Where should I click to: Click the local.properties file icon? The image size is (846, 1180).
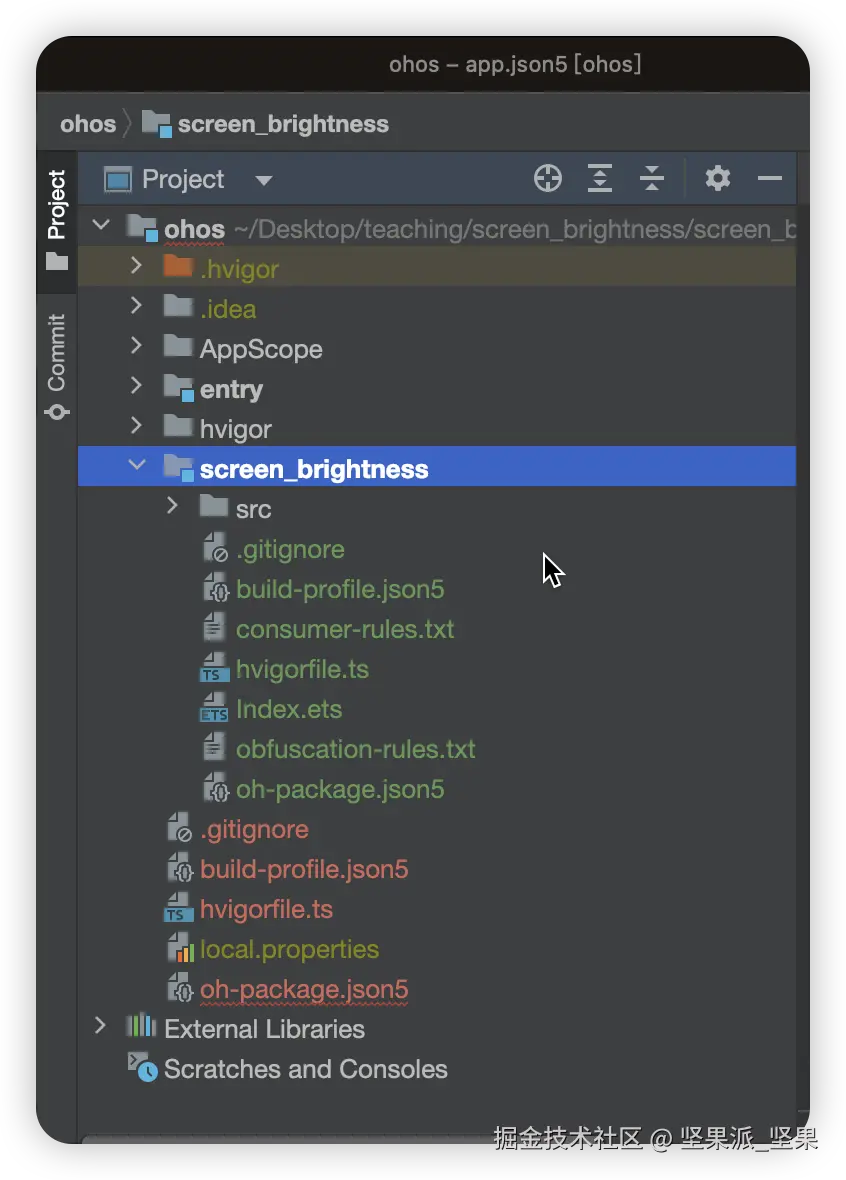tap(180, 950)
